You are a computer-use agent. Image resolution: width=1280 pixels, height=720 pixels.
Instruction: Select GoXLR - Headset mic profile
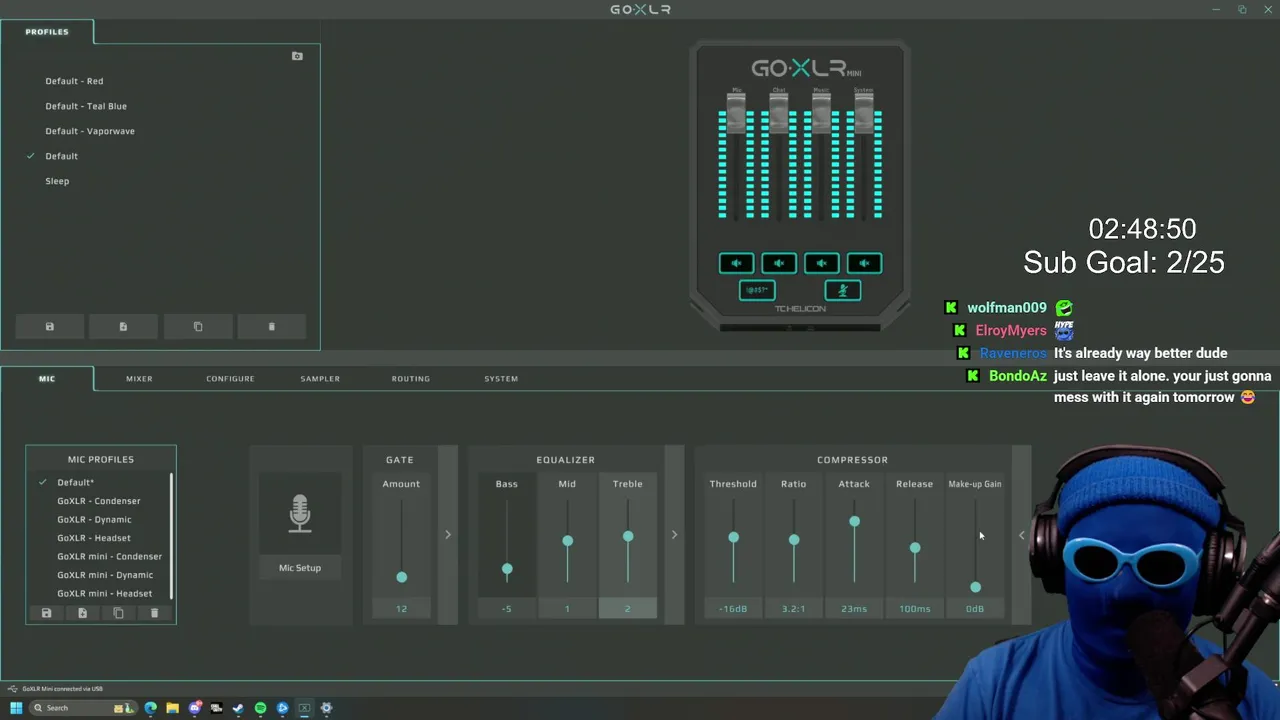[x=94, y=538]
